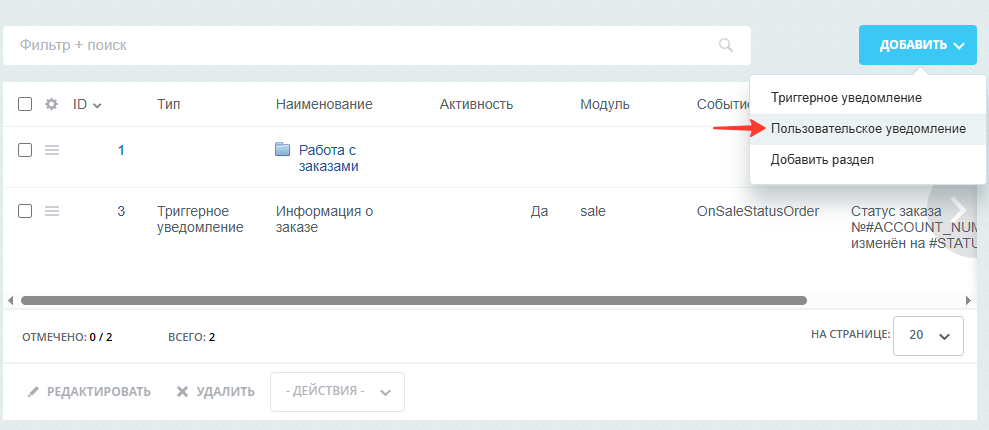989x430 pixels.
Task: Toggle the select-all header checkbox
Action: point(25,104)
